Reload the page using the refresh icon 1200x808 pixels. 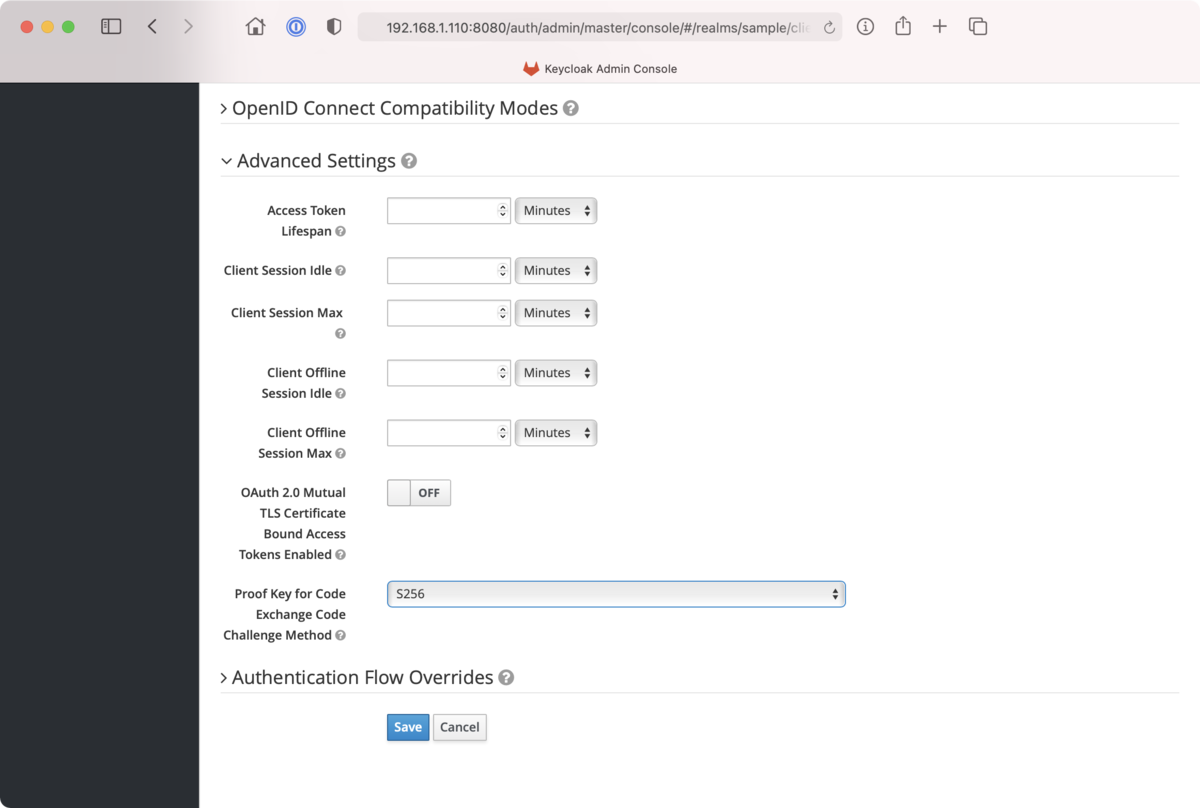click(x=829, y=28)
